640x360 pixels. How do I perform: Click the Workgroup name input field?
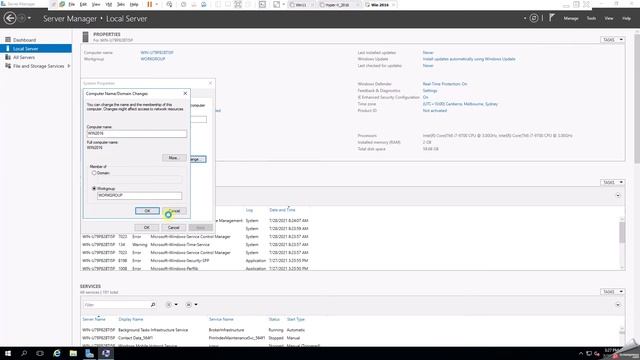click(139, 196)
